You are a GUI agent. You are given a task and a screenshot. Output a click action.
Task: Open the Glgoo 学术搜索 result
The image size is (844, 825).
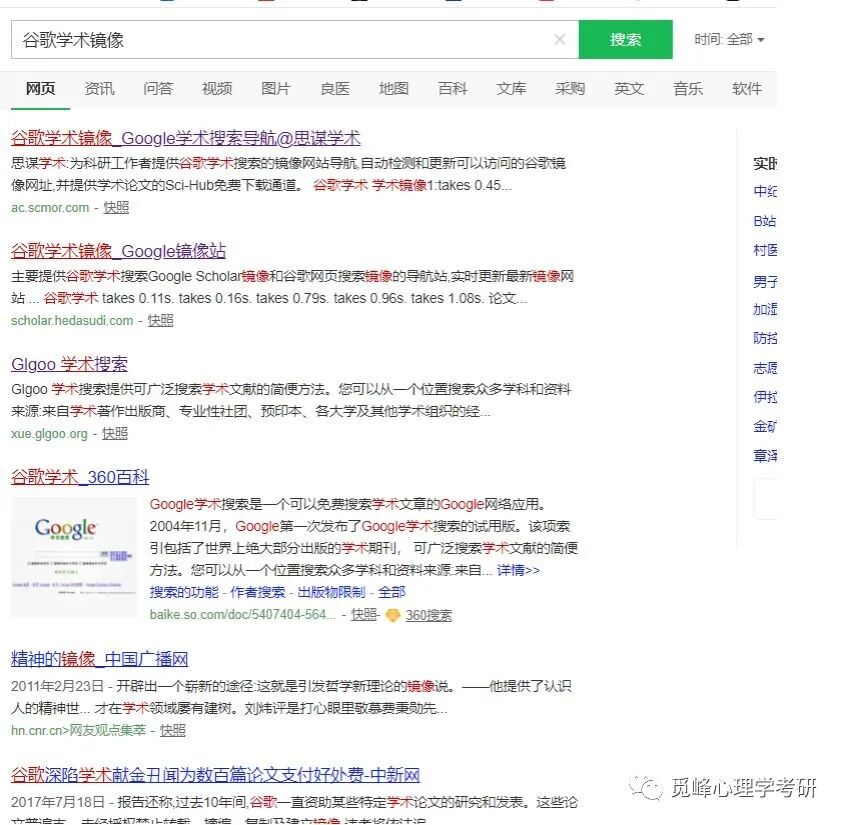click(x=69, y=364)
